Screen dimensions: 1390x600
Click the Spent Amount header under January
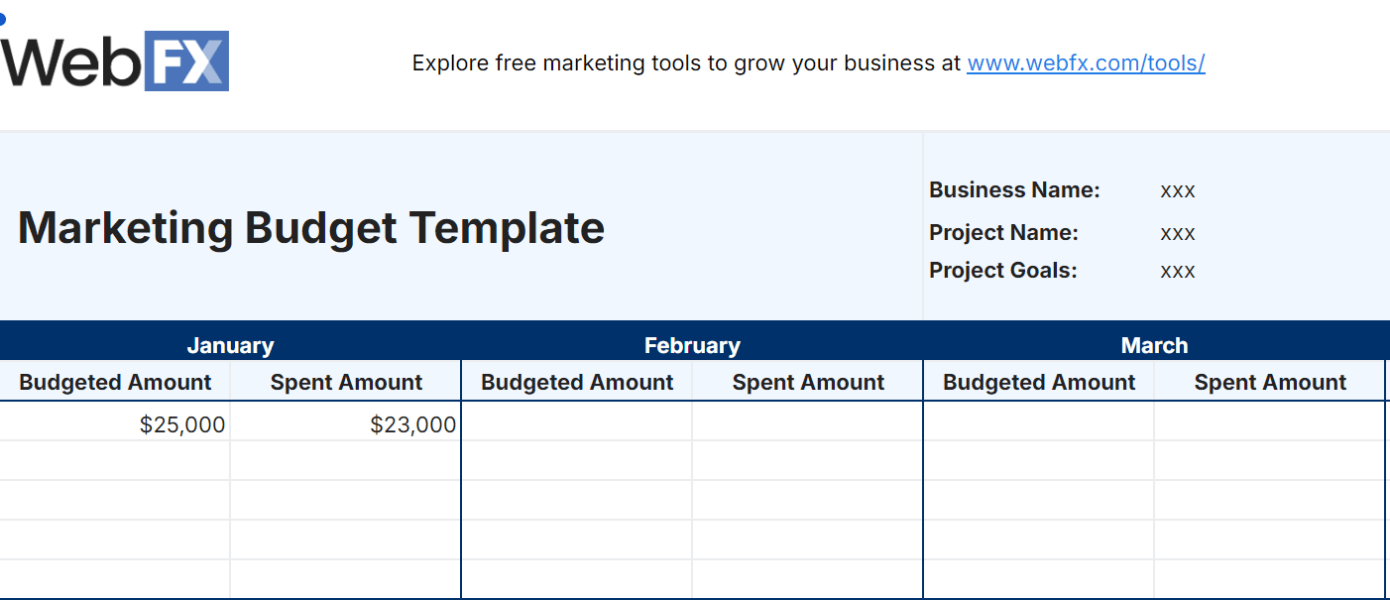[x=345, y=381]
